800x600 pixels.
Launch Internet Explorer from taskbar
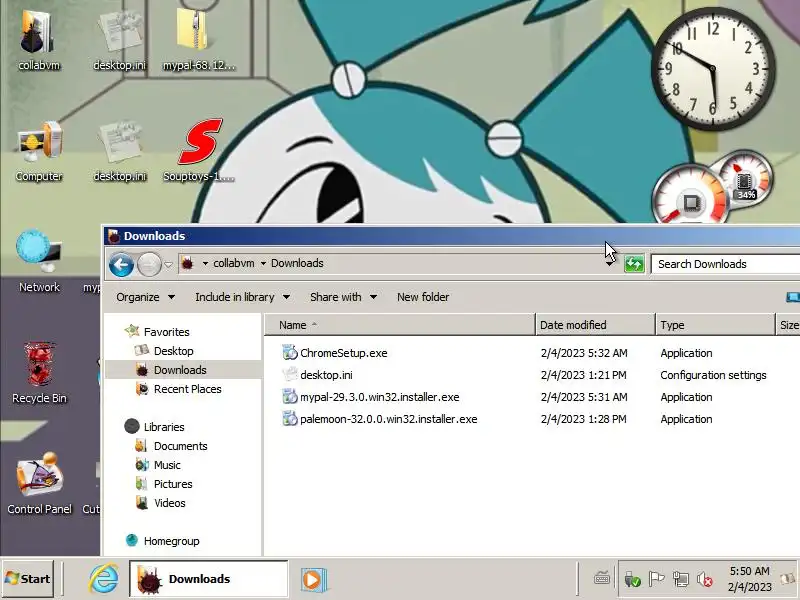pyautogui.click(x=104, y=579)
